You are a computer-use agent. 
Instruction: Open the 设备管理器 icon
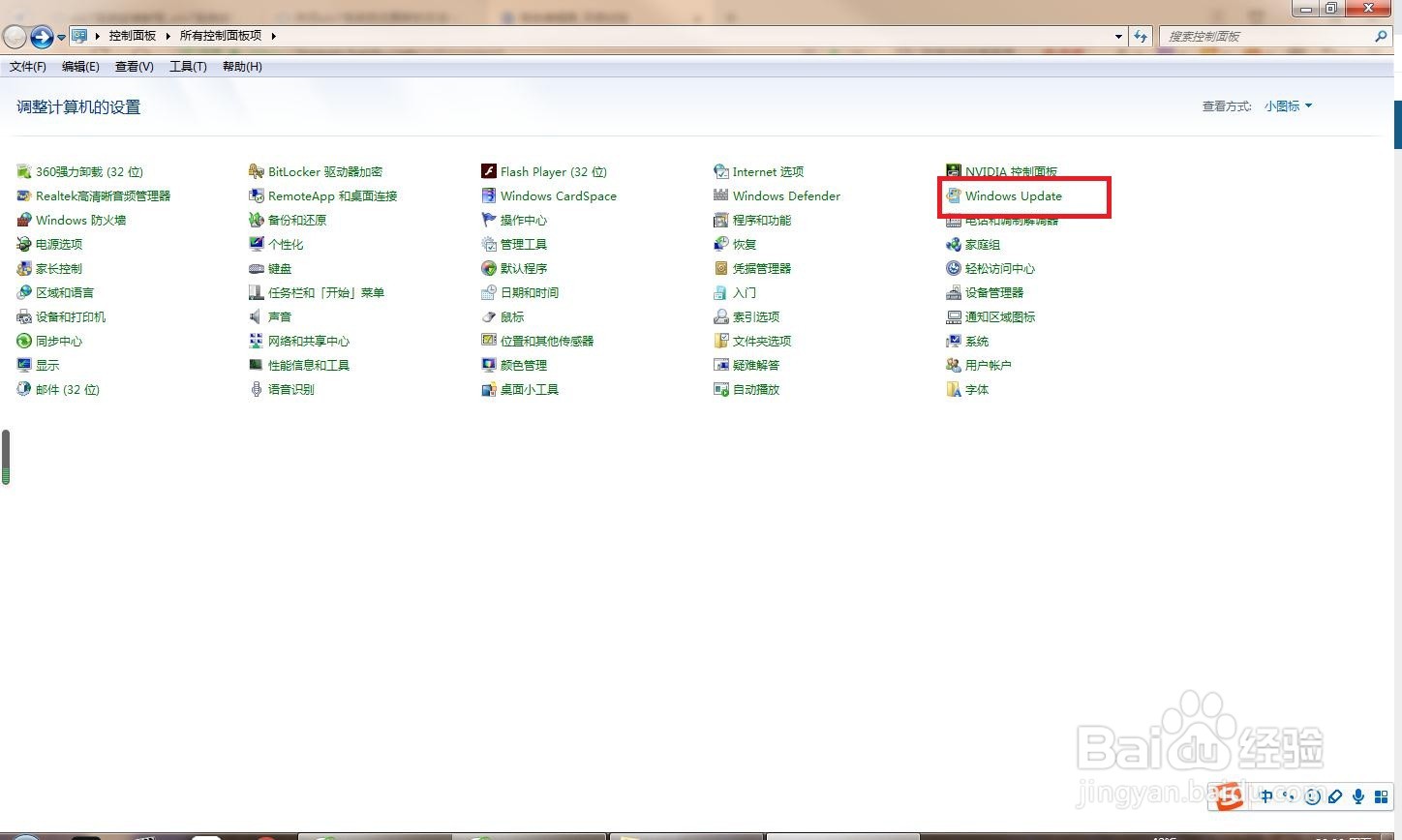tap(954, 292)
